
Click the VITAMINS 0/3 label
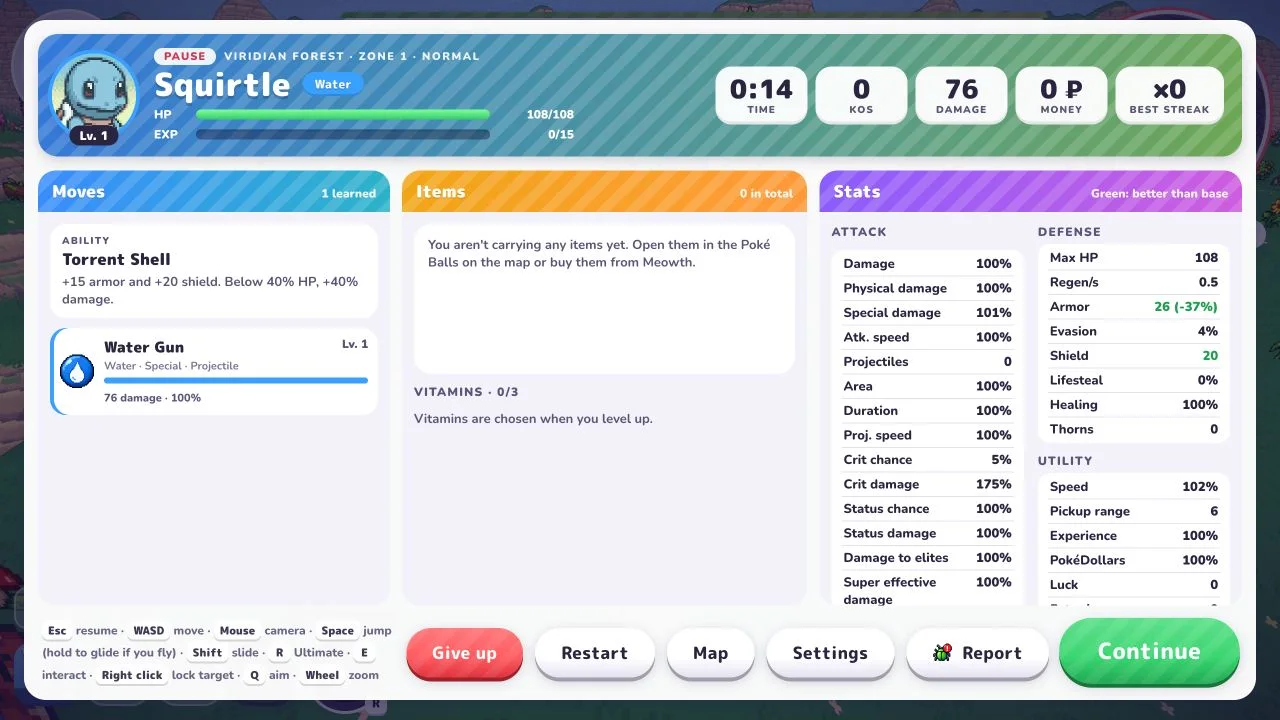[466, 392]
